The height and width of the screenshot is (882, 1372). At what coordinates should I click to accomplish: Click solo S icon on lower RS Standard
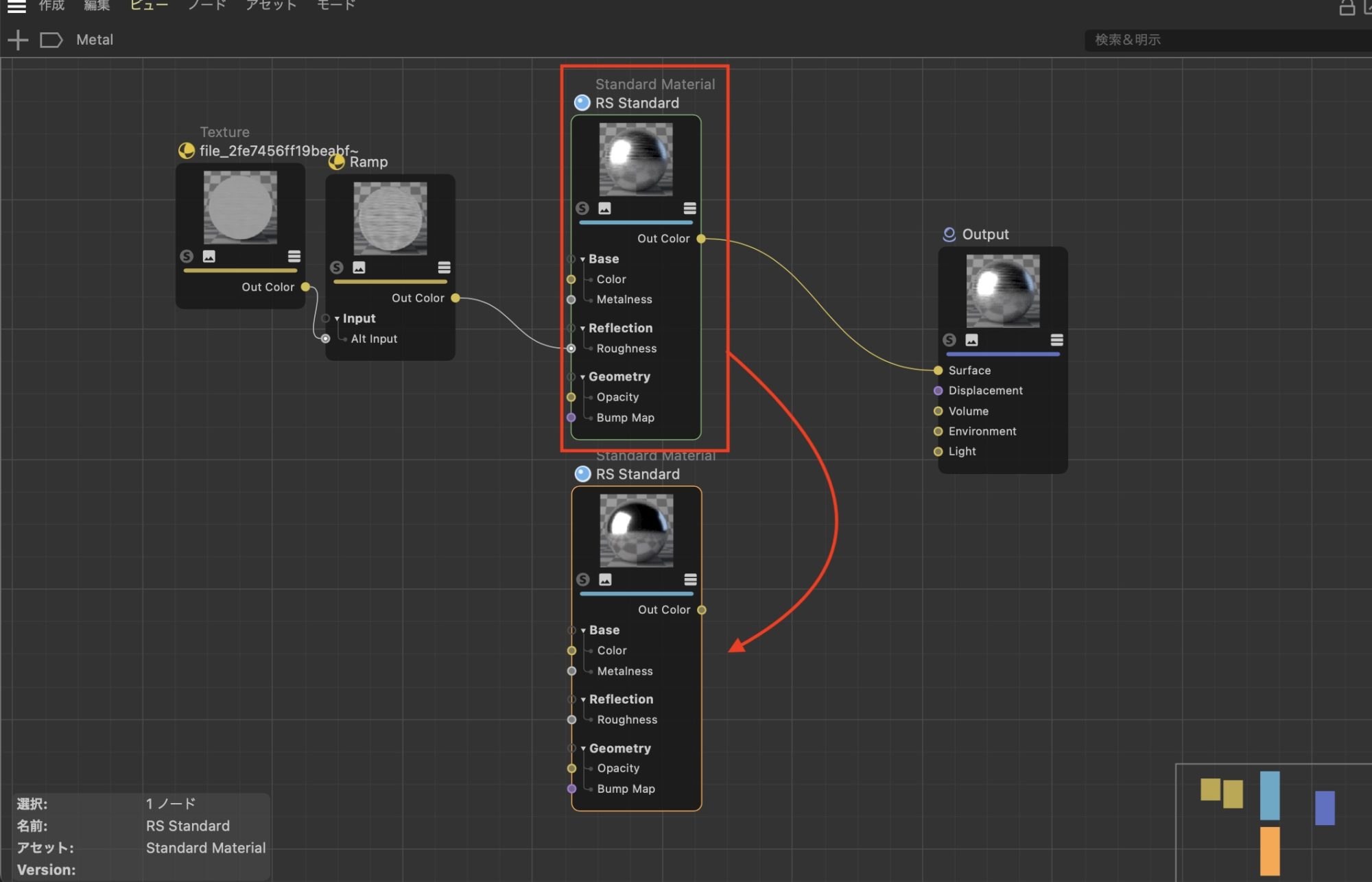coord(583,580)
